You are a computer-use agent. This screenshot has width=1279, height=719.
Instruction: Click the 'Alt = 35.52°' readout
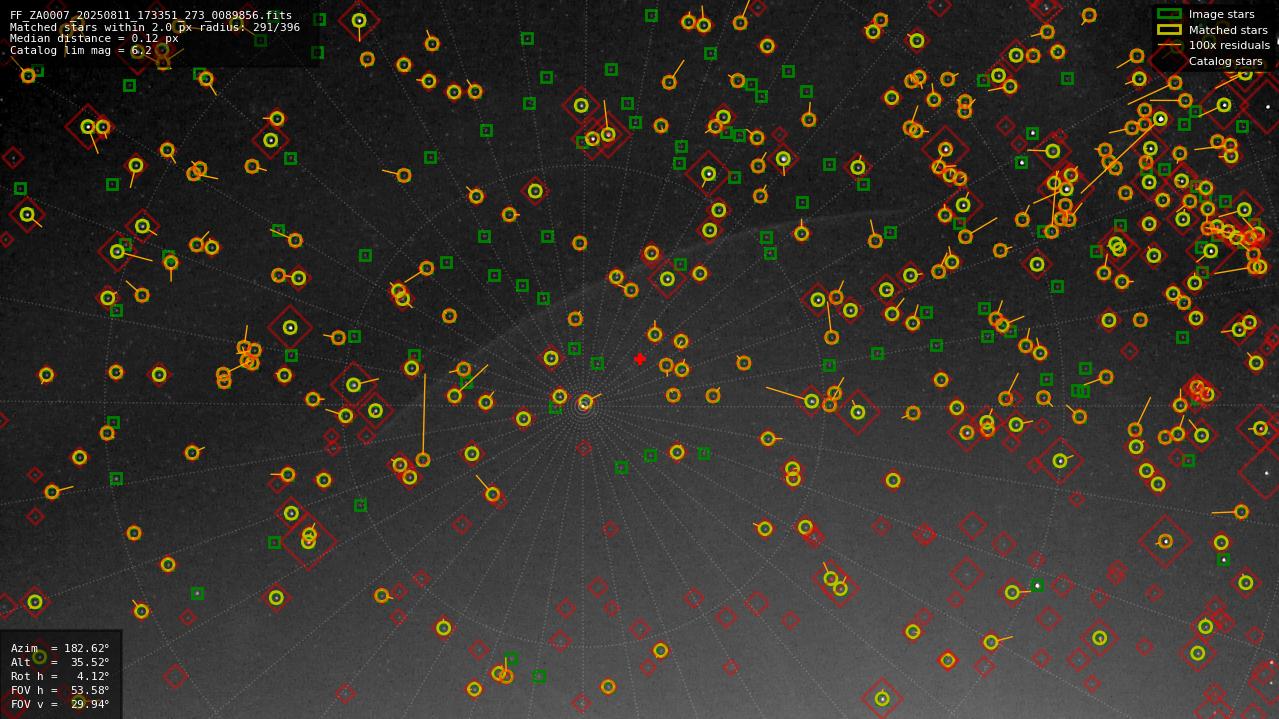[x=60, y=662]
